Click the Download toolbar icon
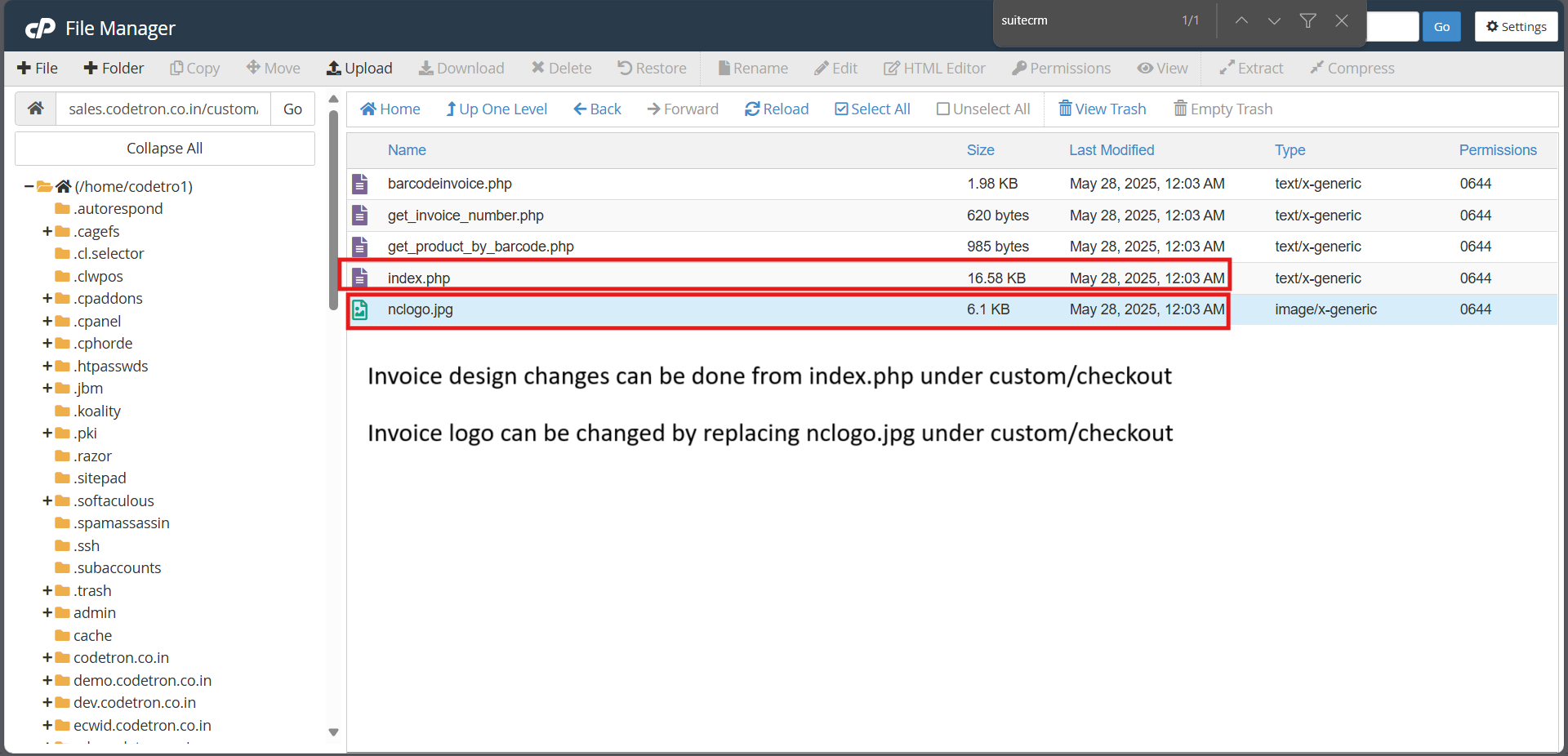Image resolution: width=1568 pixels, height=756 pixels. coord(425,69)
